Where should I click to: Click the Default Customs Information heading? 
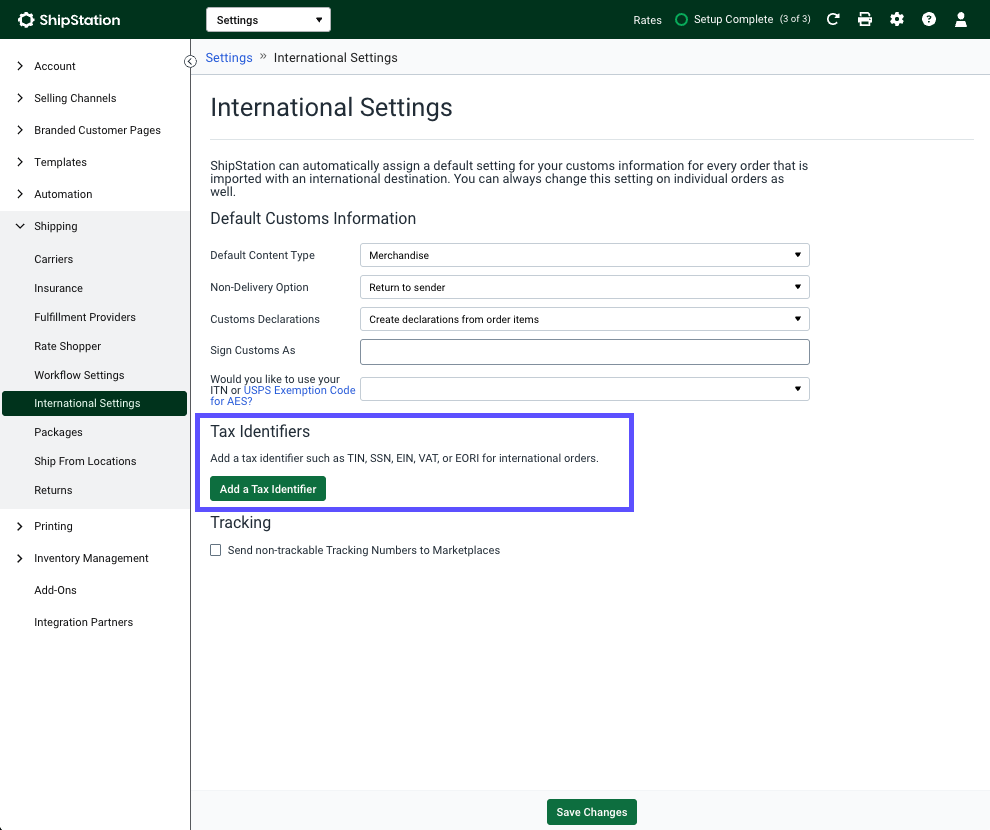(313, 219)
